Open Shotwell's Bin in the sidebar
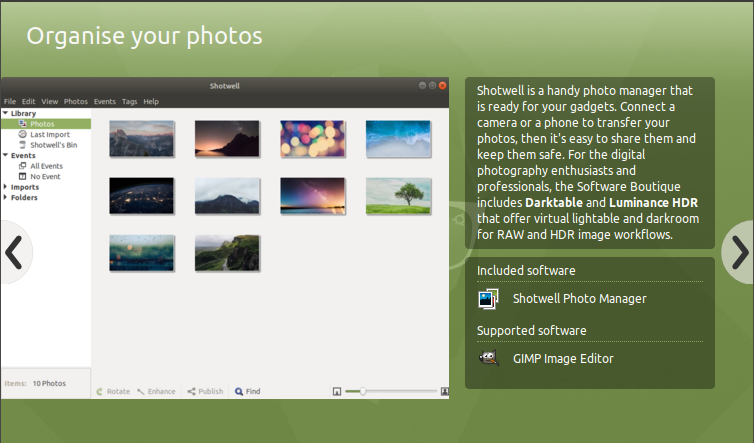Screen dimensions: 754x443 coord(53,144)
